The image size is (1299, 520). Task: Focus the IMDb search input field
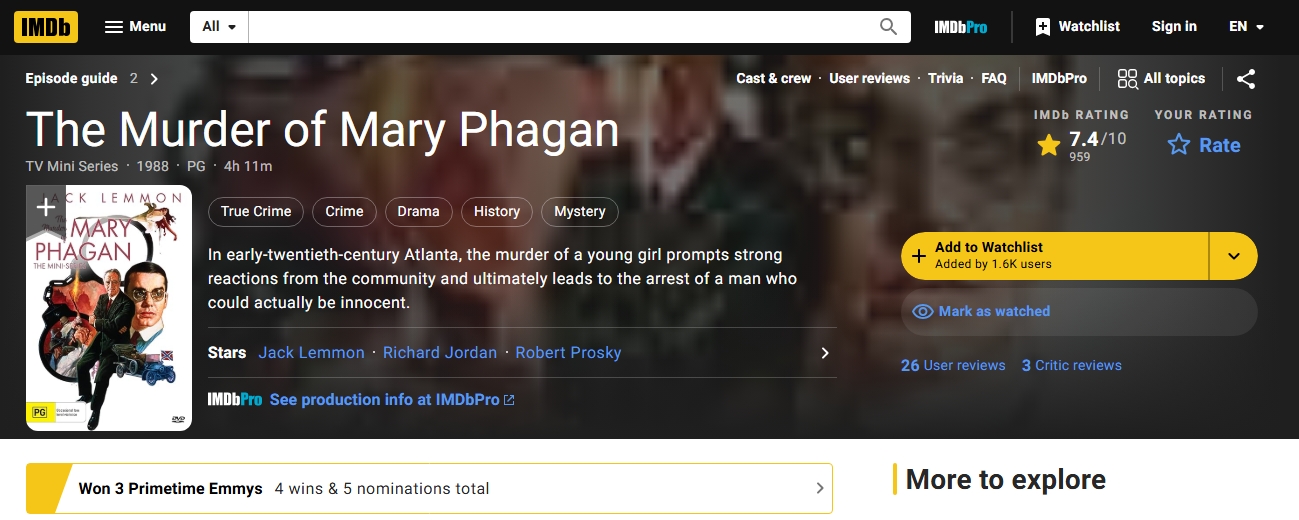click(557, 27)
